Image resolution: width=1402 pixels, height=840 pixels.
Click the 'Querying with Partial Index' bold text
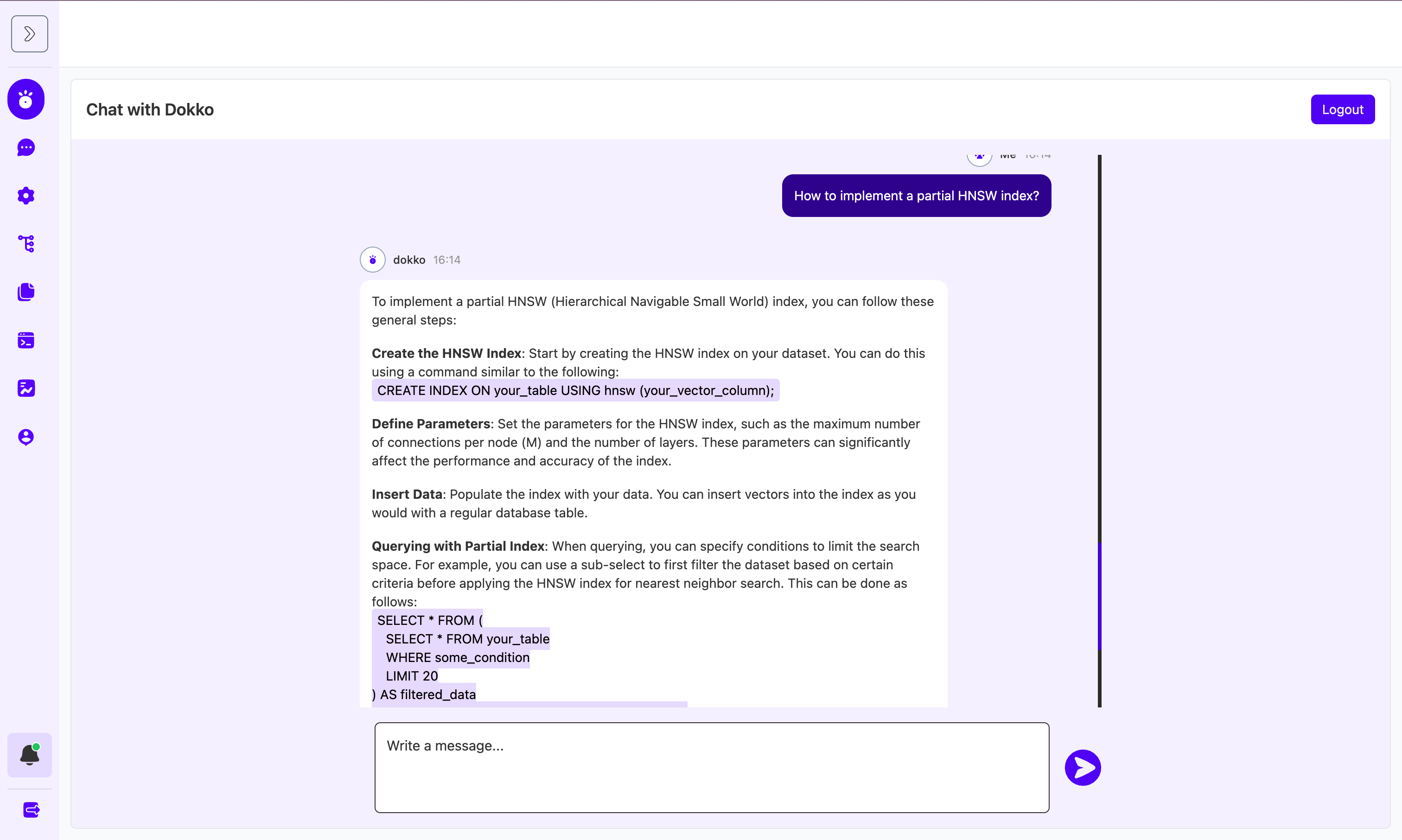(x=458, y=546)
